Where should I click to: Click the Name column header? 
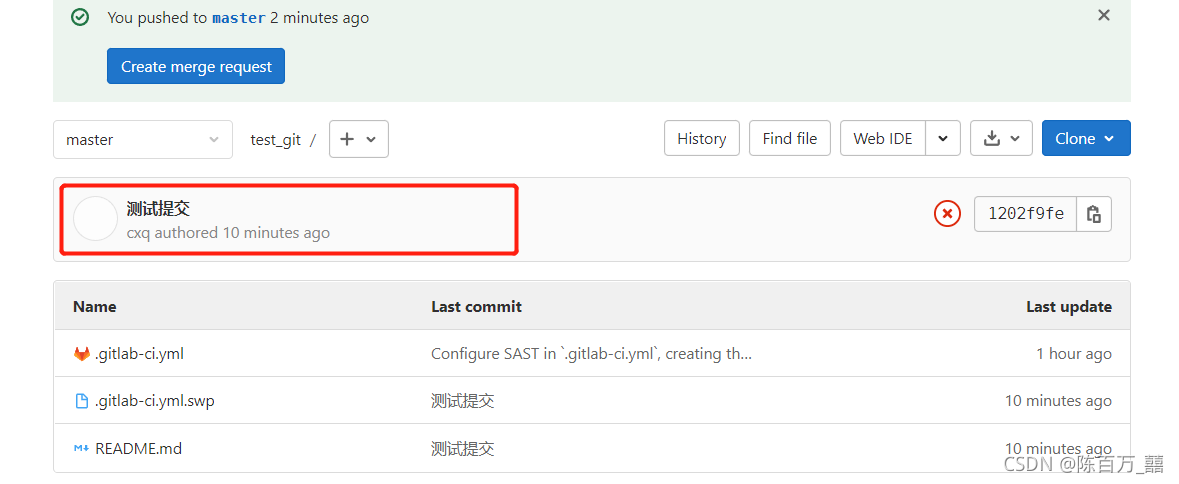pyautogui.click(x=95, y=307)
